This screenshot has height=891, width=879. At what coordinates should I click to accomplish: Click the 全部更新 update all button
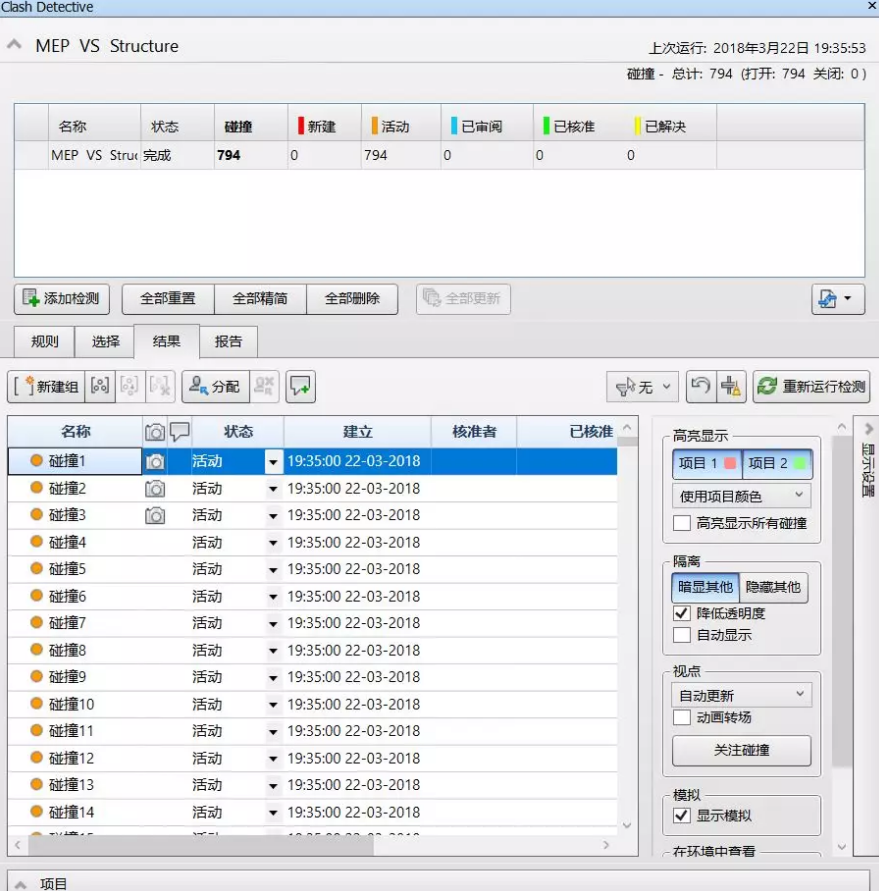click(463, 299)
